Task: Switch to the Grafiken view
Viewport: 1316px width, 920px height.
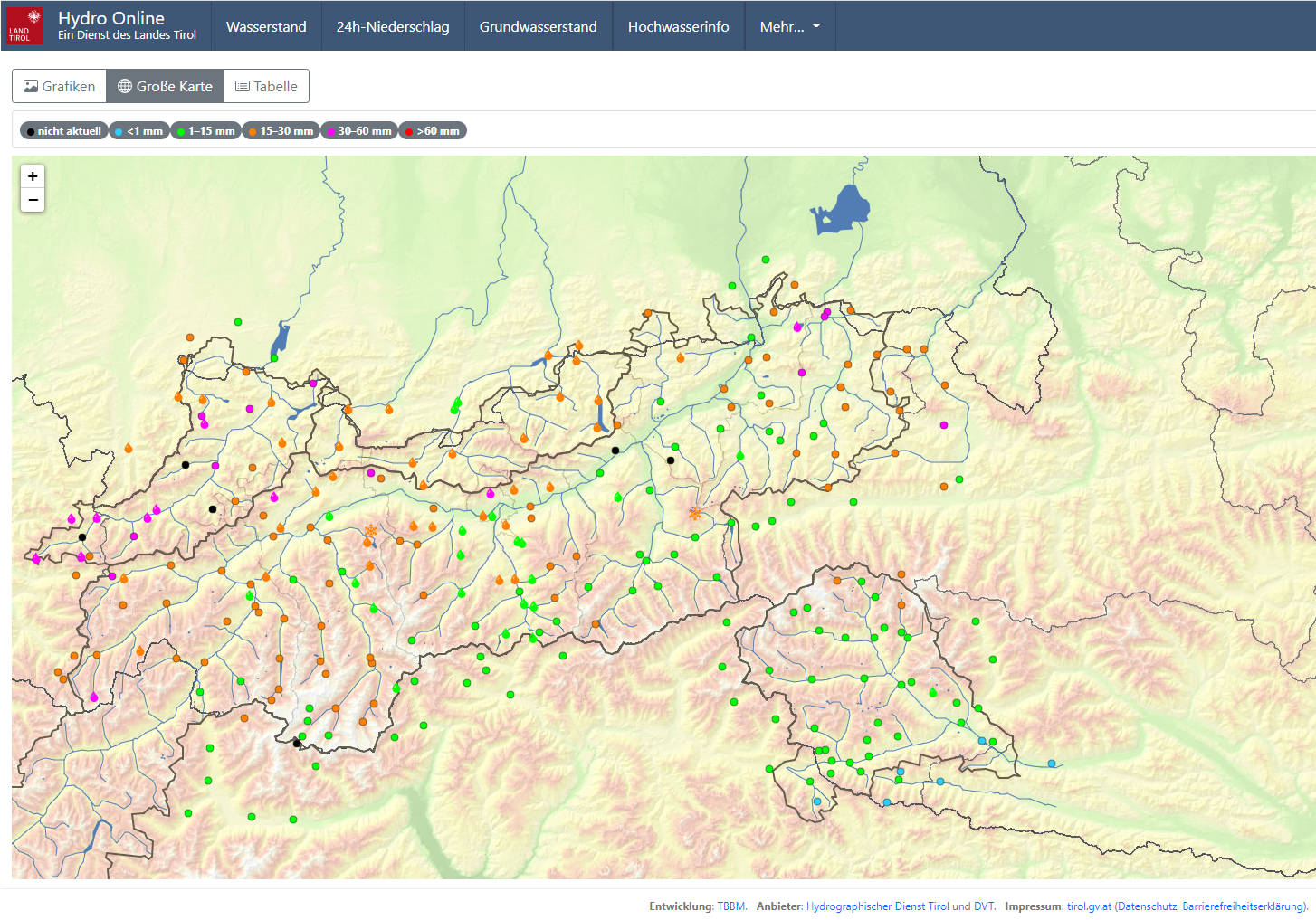Action: click(60, 86)
